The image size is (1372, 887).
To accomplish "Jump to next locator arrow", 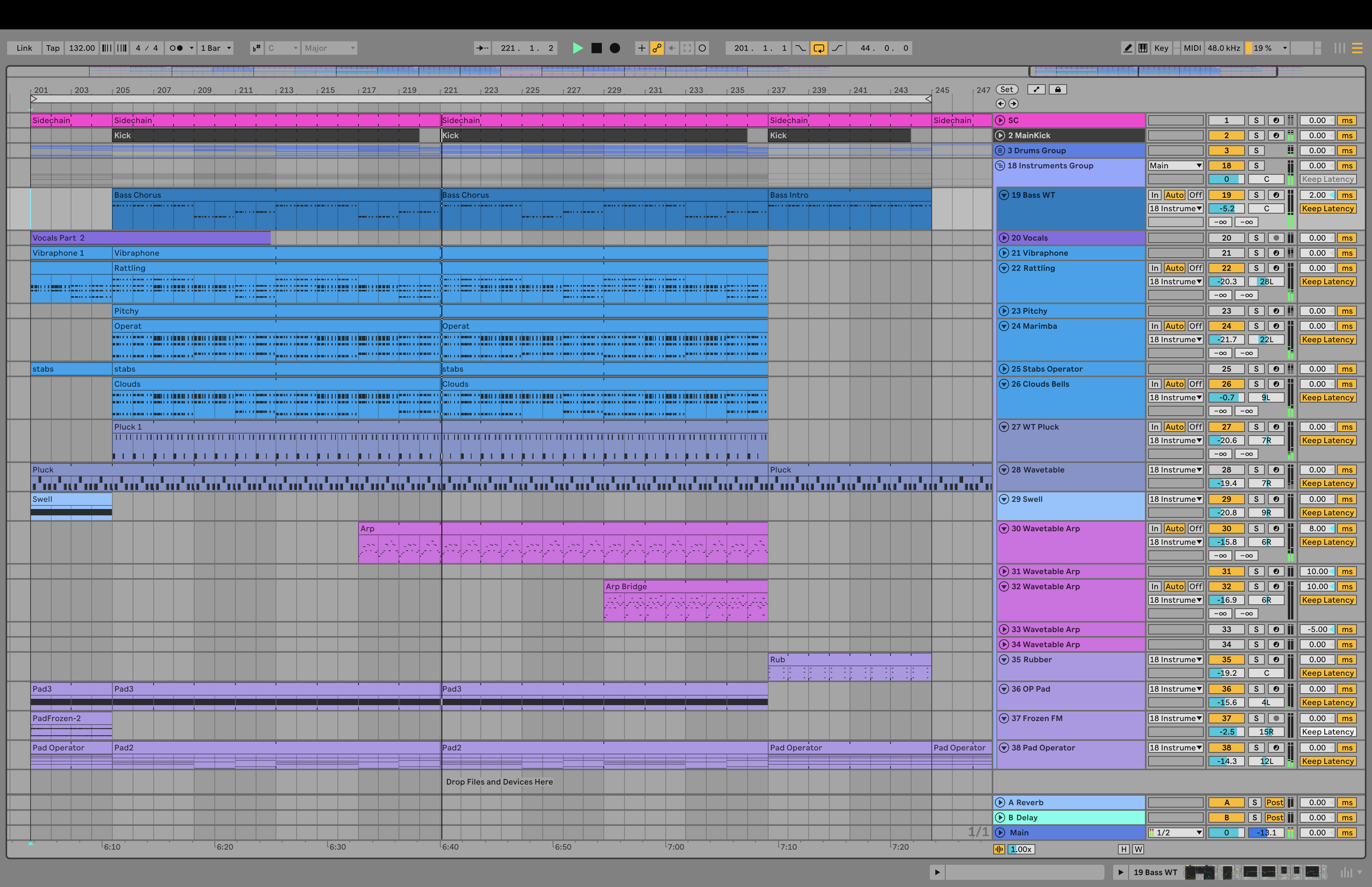I will (x=1013, y=104).
